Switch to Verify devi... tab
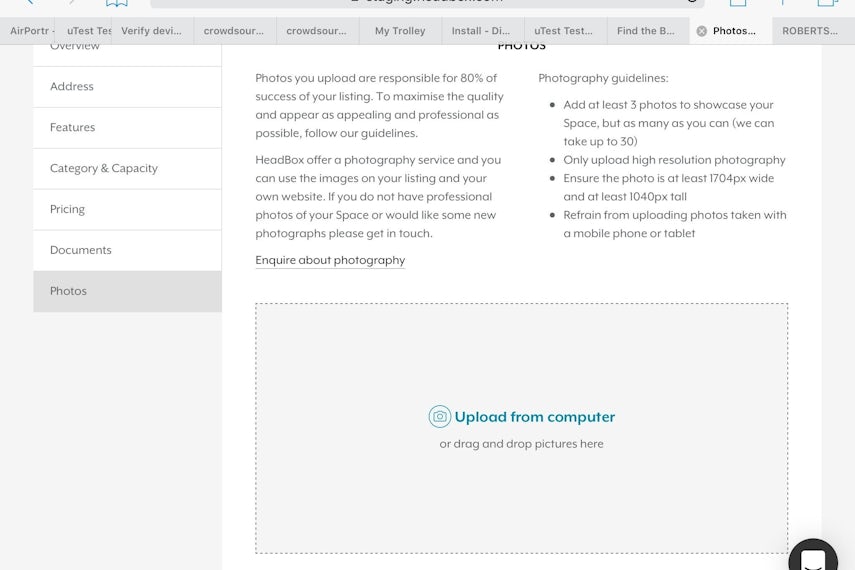 coord(152,31)
